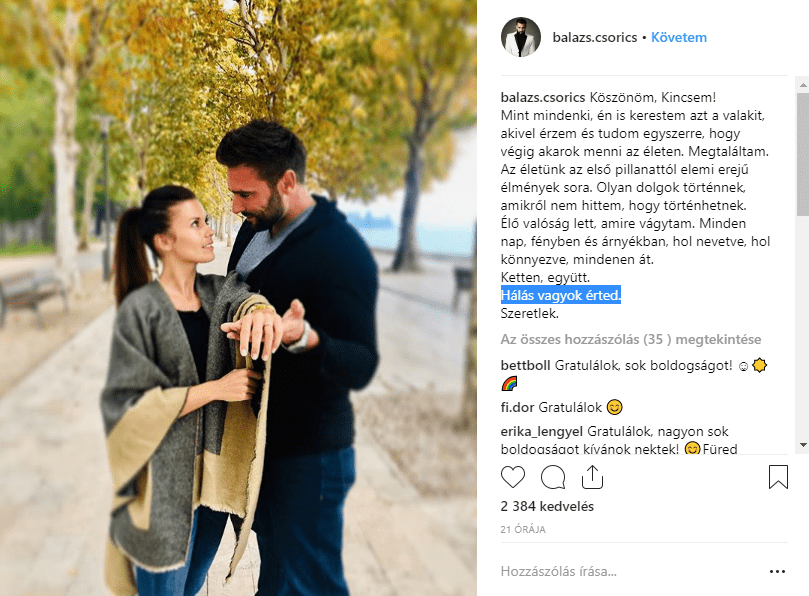The image size is (809, 596).
Task: Open bettboll commenter profile
Action: pos(525,365)
